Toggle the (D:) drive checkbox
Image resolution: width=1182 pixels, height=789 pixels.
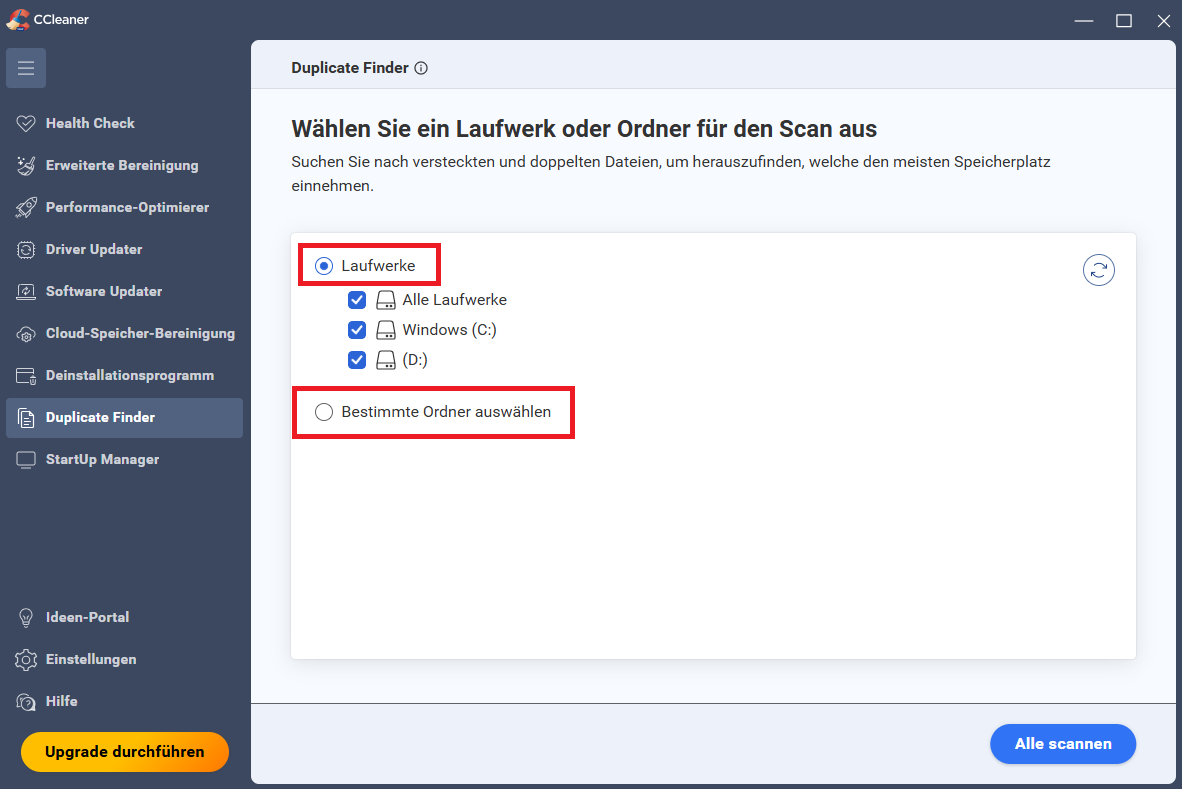pyautogui.click(x=357, y=360)
